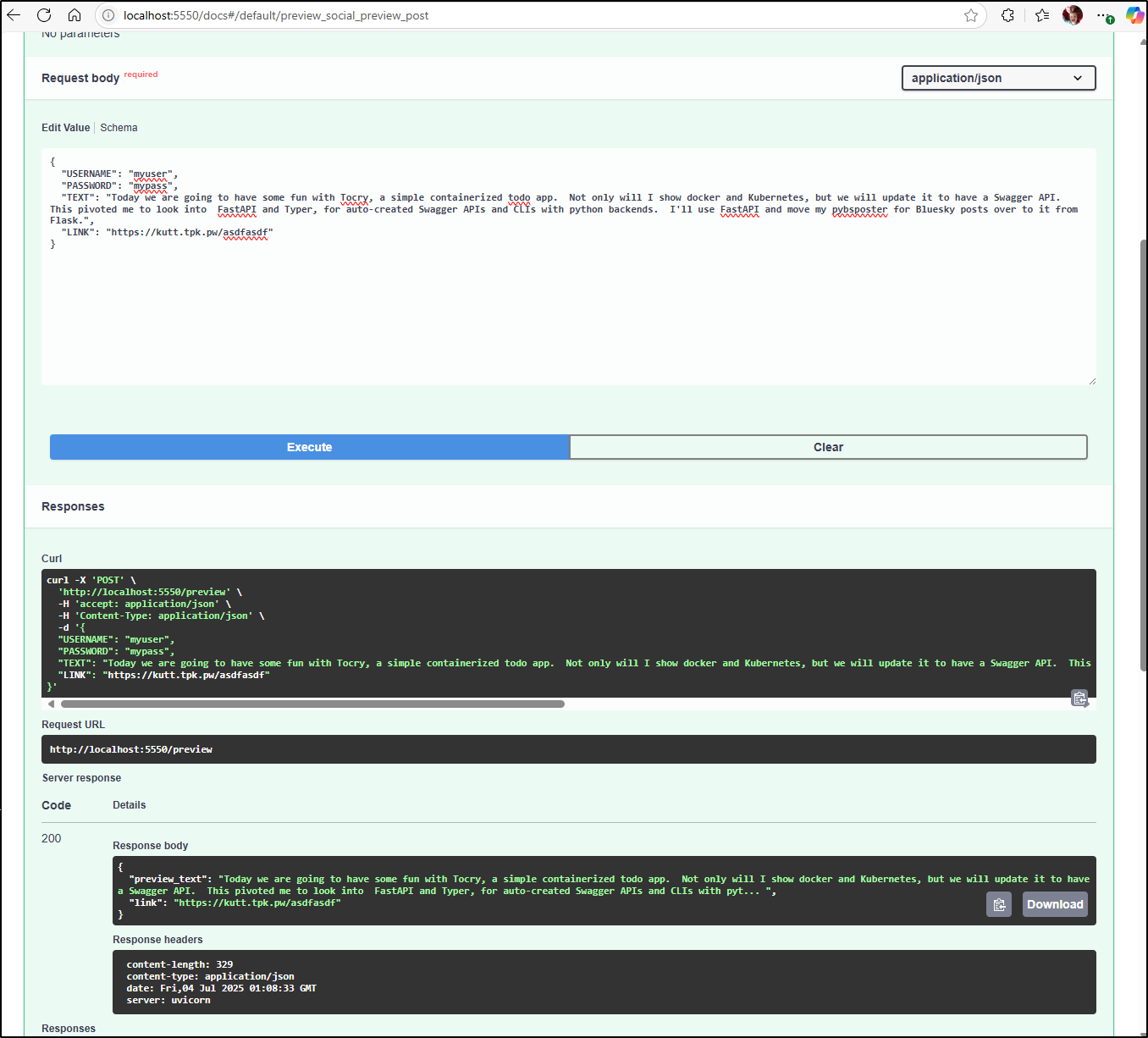Open the application/json content type dropdown
The image size is (1148, 1038).
[998, 78]
